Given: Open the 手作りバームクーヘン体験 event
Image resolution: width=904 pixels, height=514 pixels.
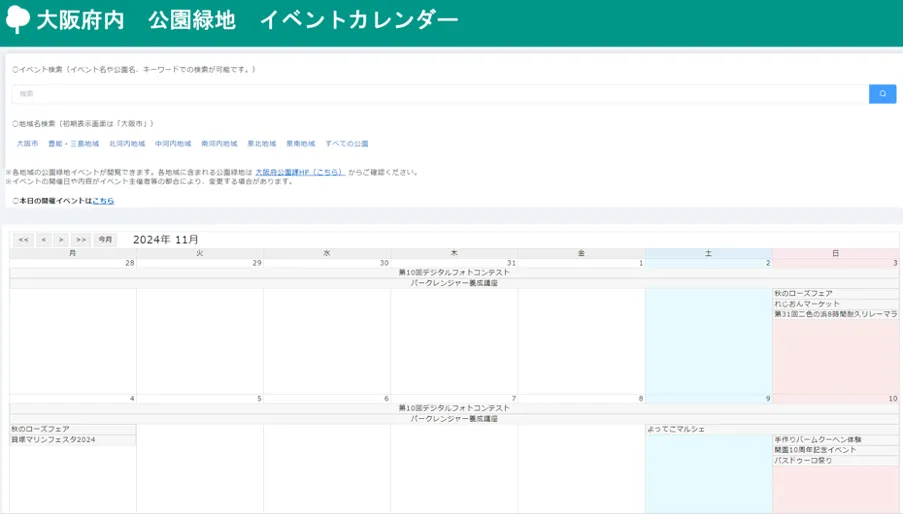Looking at the screenshot, I should click(817, 440).
